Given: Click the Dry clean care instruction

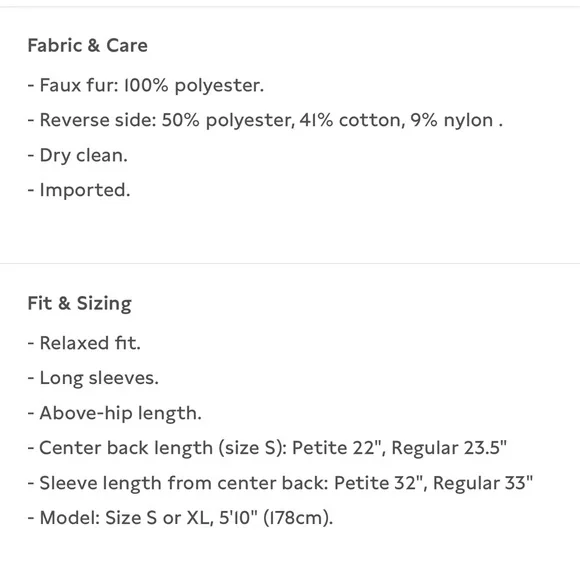Looking at the screenshot, I should (x=78, y=155).
